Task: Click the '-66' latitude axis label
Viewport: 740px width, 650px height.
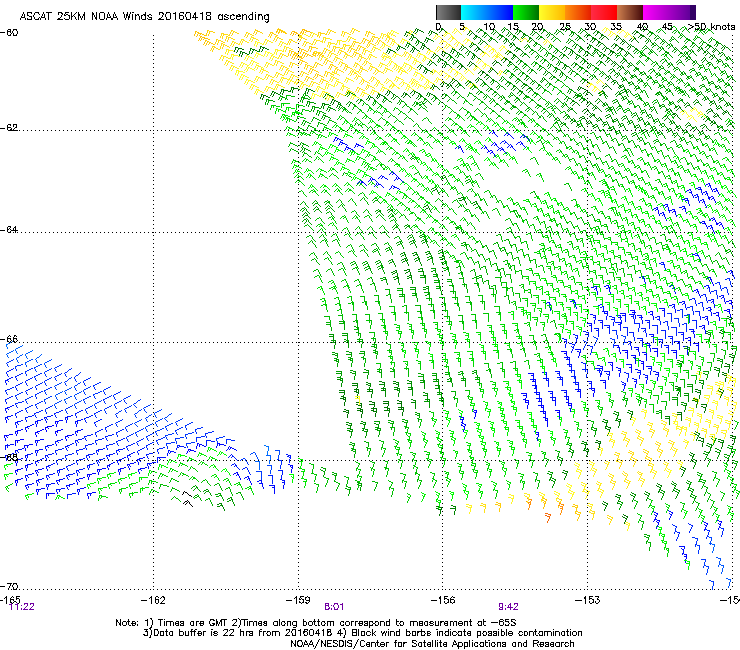Action: 9,339
